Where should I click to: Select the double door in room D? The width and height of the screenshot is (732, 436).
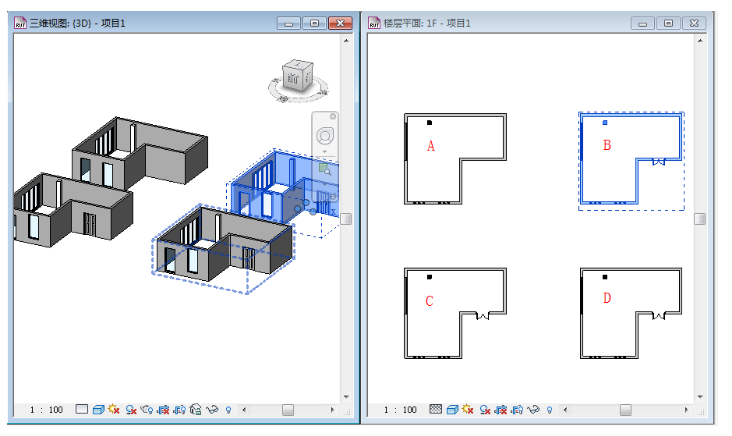(659, 316)
